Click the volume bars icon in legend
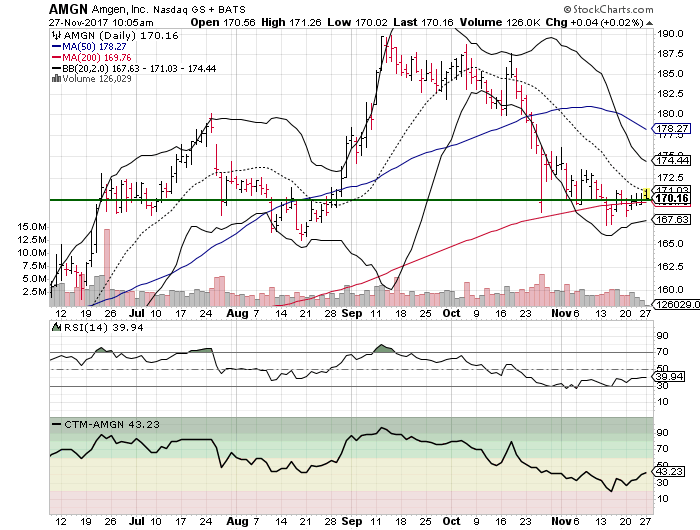Image resolution: width=700 pixels, height=530 pixels. coord(56,79)
